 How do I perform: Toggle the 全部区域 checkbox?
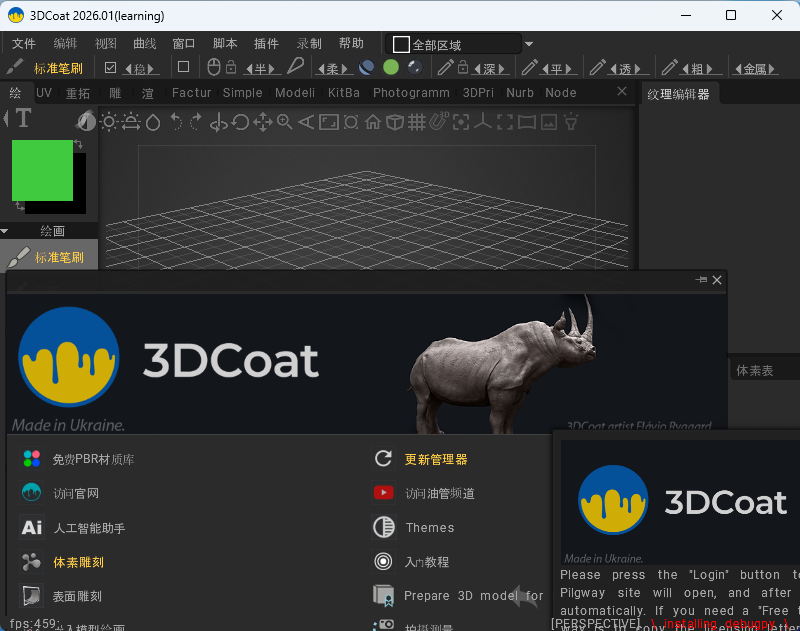pyautogui.click(x=402, y=45)
